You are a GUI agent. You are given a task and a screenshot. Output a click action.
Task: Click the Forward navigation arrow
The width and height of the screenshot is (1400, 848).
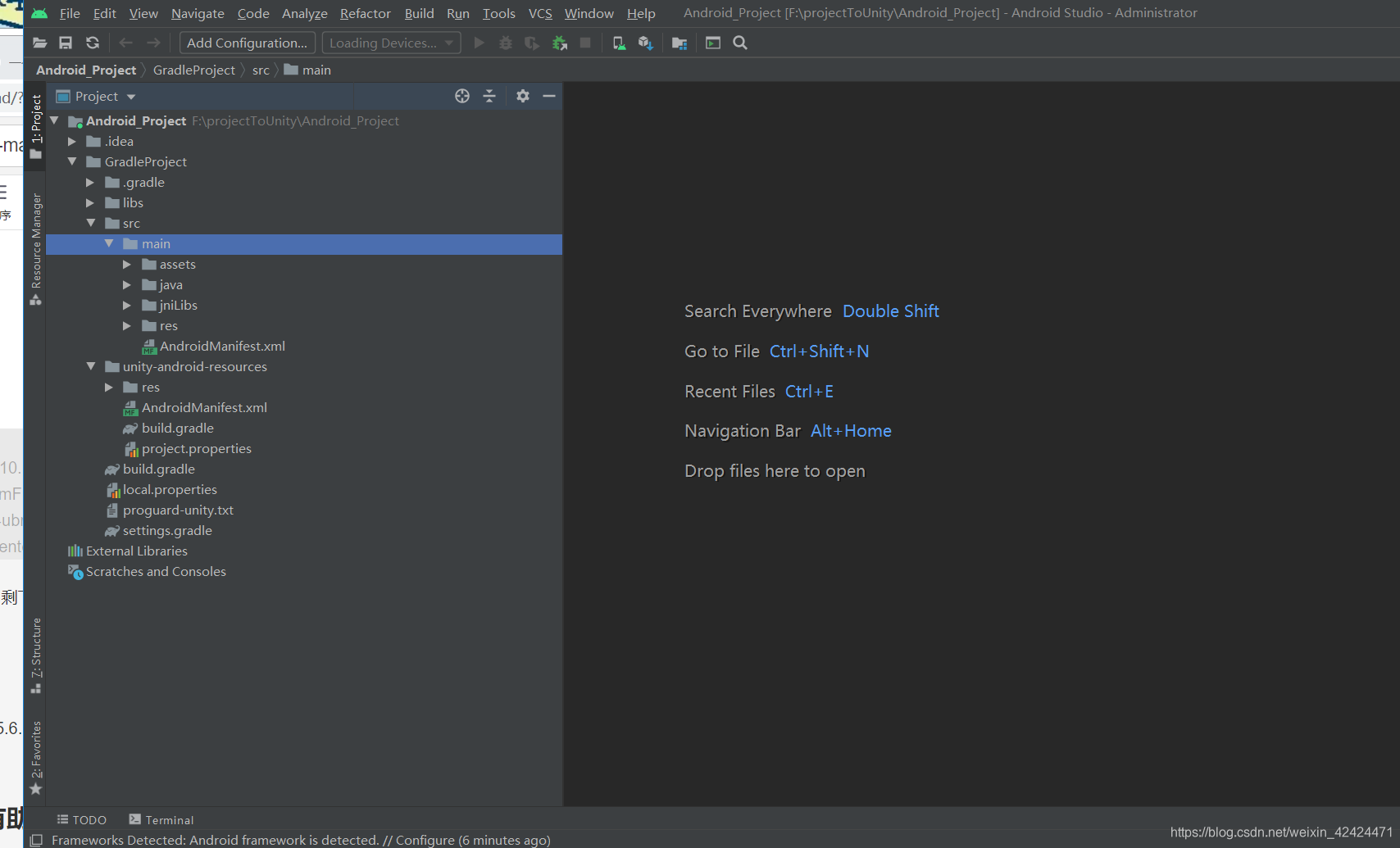pos(153,43)
